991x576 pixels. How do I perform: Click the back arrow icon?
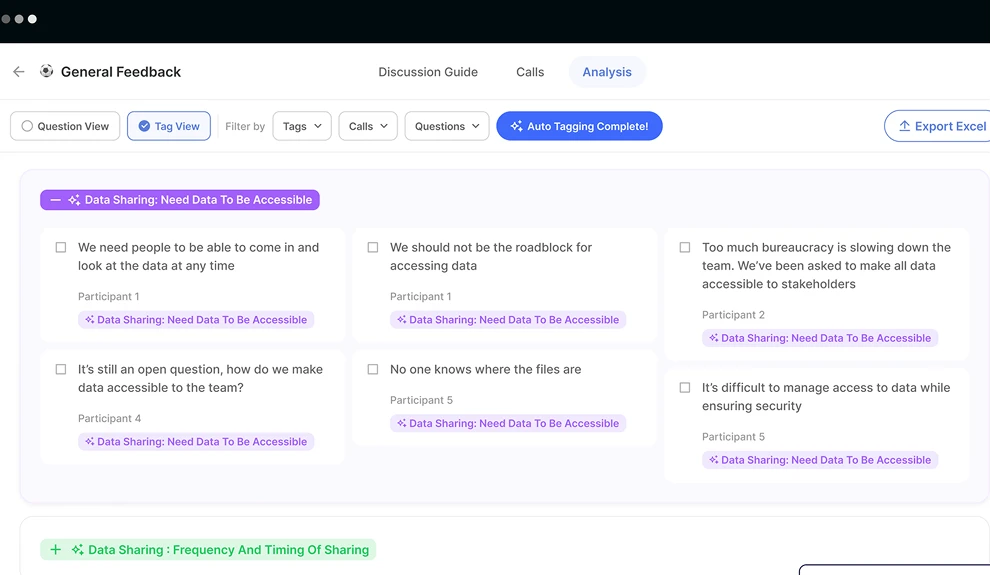click(18, 72)
